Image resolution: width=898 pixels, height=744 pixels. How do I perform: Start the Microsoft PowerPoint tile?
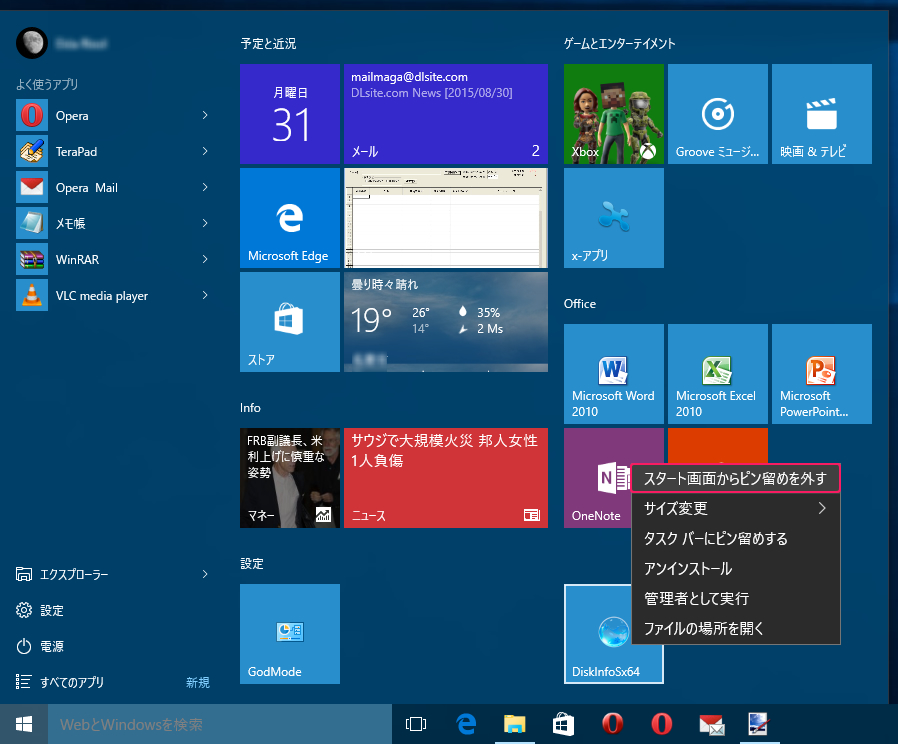(x=822, y=374)
